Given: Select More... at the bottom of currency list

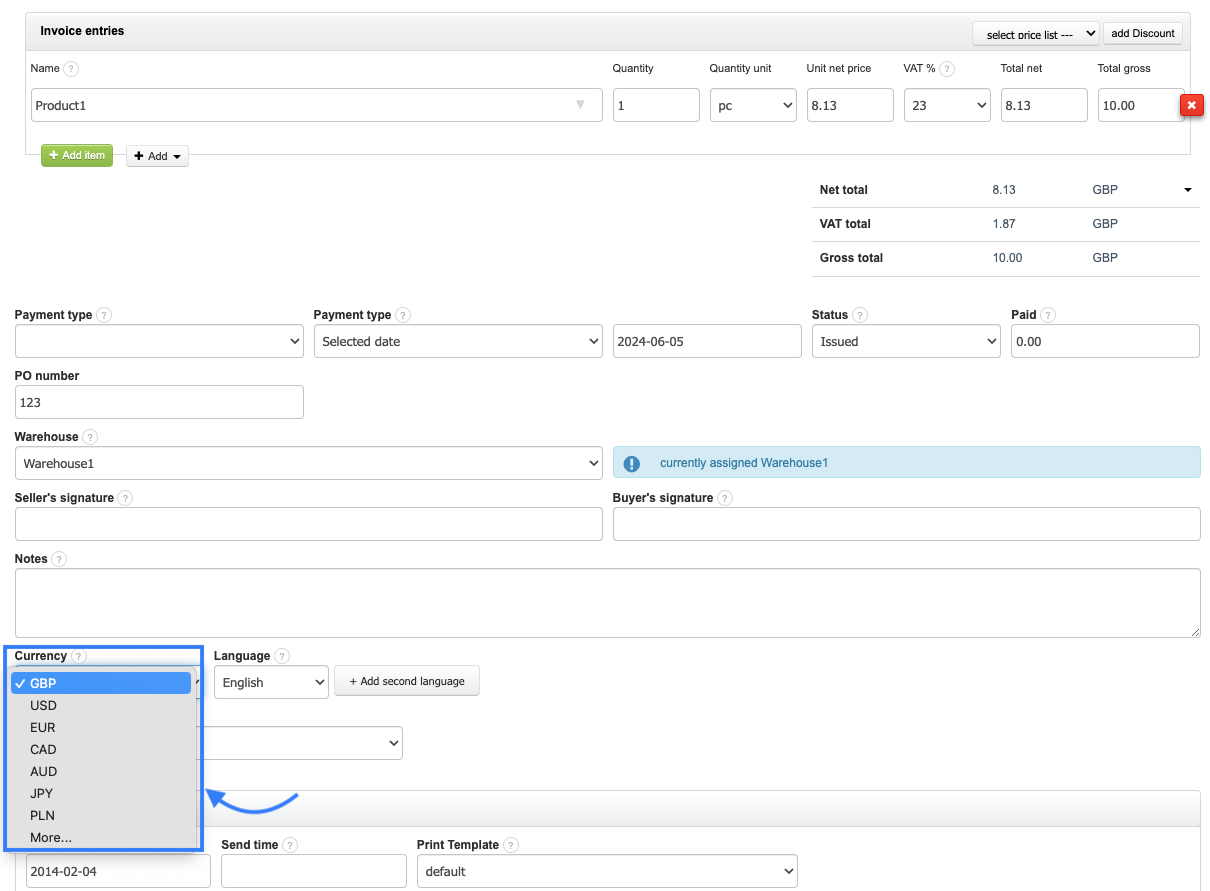Looking at the screenshot, I should coord(51,837).
